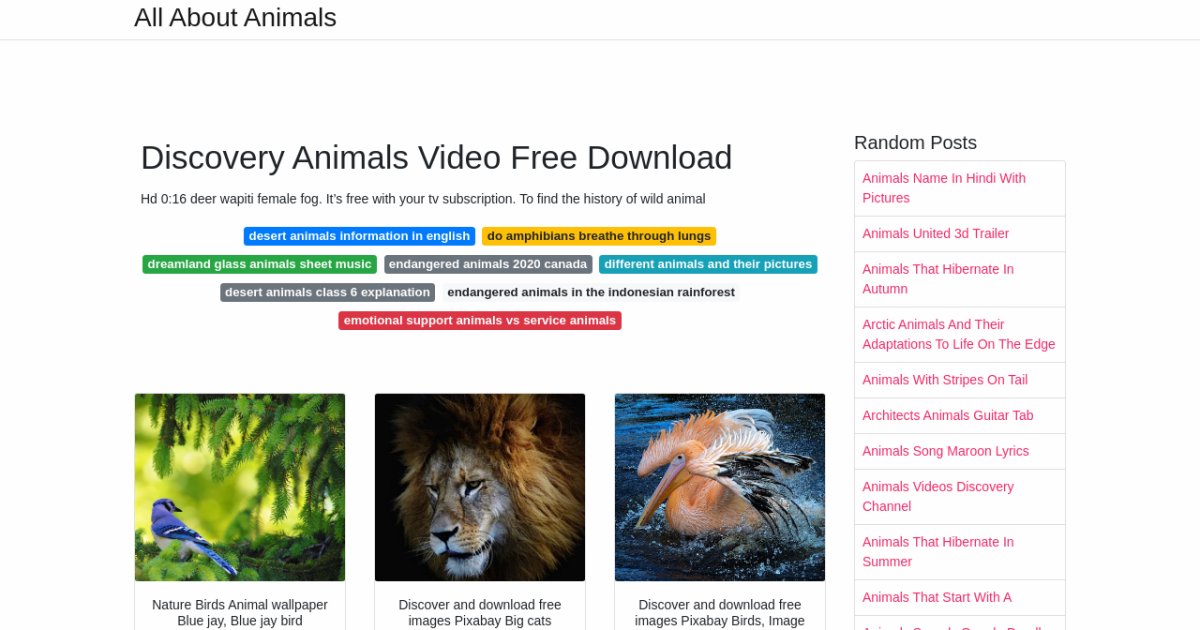Open Animals With Stripes On Tail link
This screenshot has height=630, width=1200.
coord(945,380)
